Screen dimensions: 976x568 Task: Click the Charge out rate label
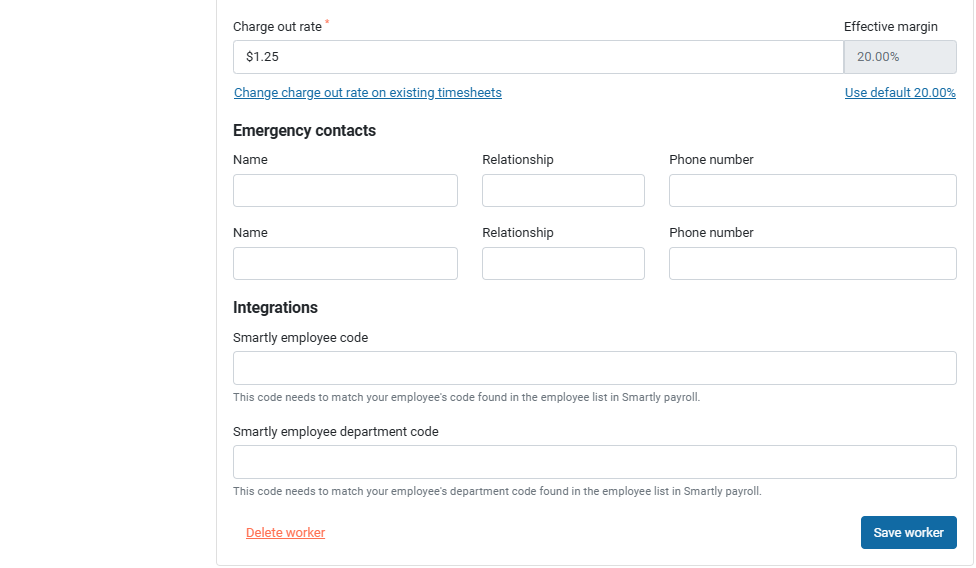point(277,27)
